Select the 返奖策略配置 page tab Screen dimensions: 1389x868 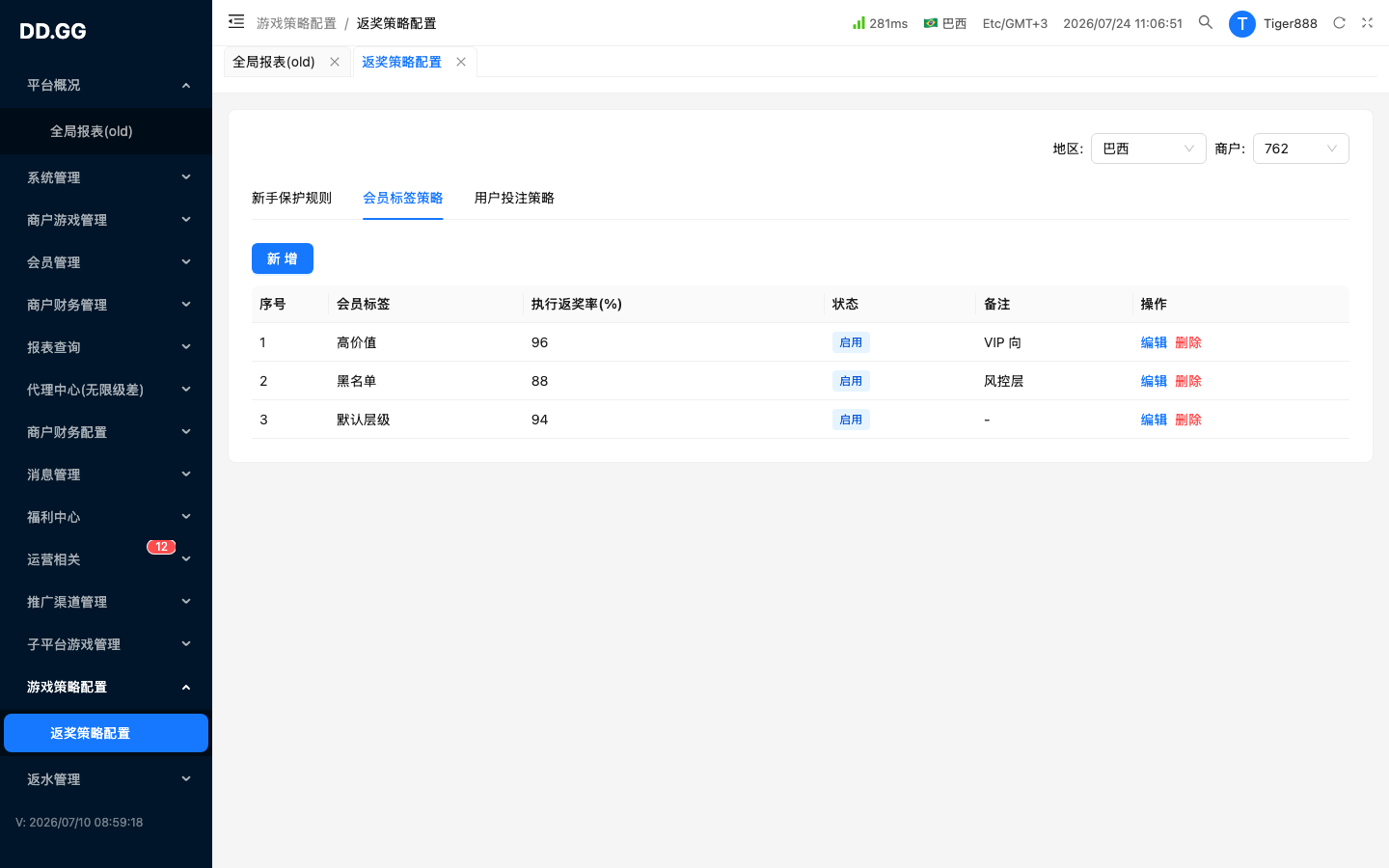click(401, 62)
